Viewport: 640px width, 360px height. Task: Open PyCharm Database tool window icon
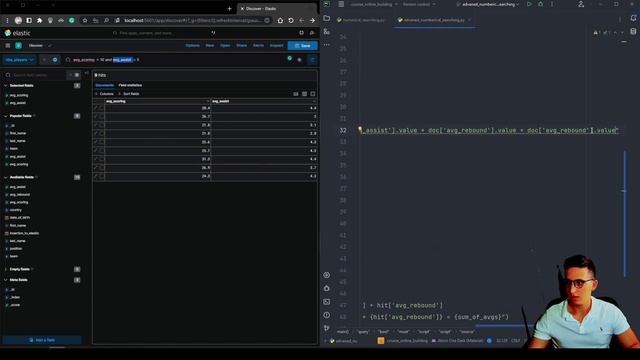pyautogui.click(x=633, y=31)
